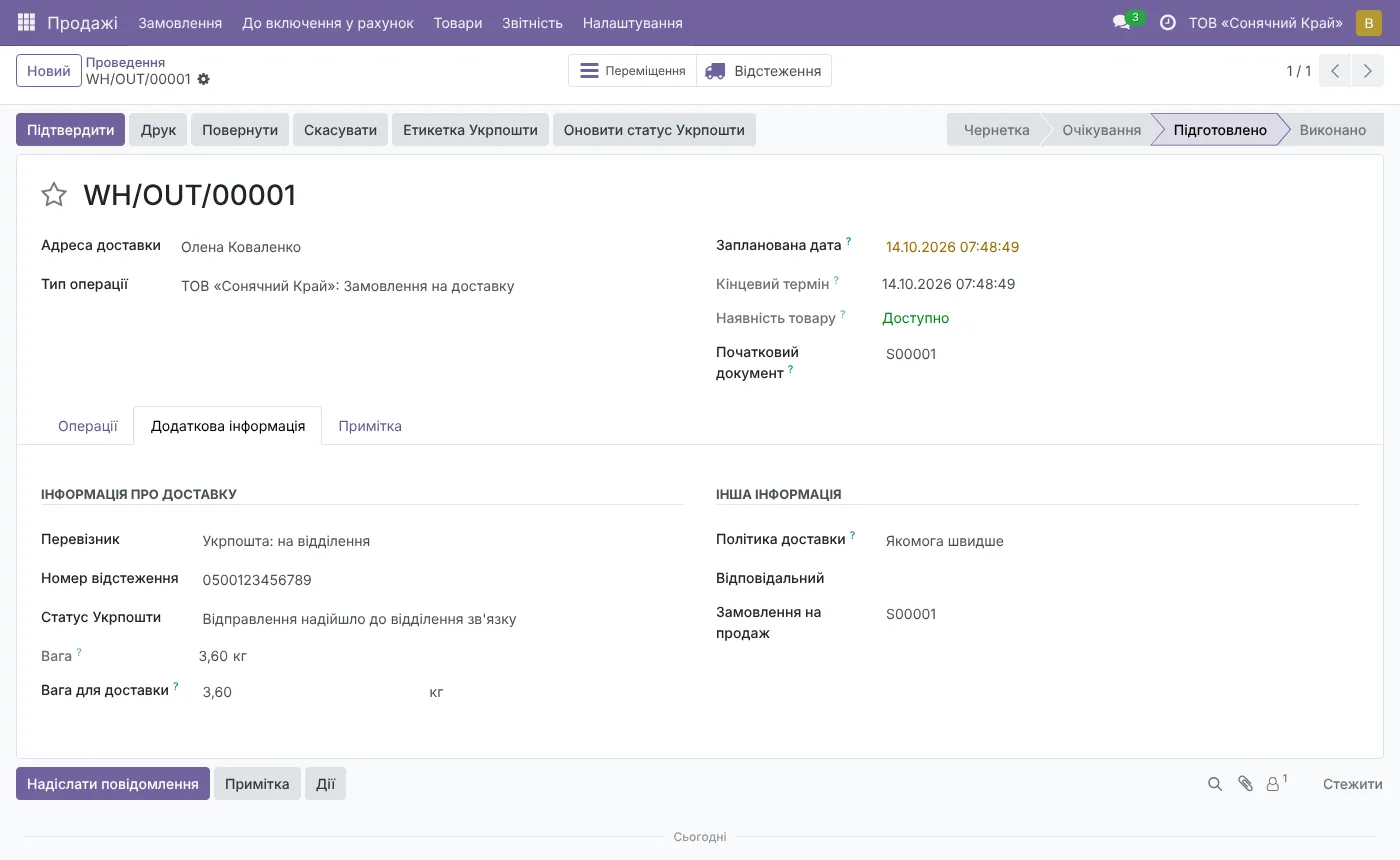Click the Підтвердити button

[71, 130]
